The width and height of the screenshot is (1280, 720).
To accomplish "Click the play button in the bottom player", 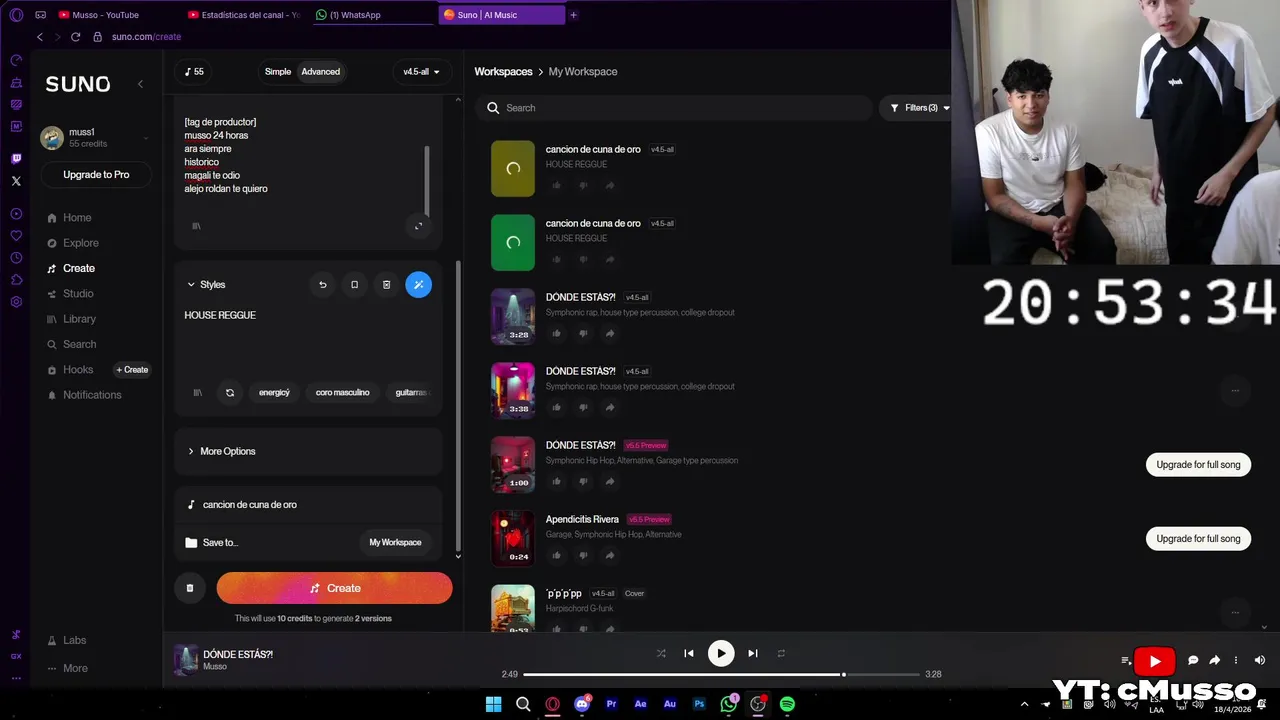I will pos(721,653).
